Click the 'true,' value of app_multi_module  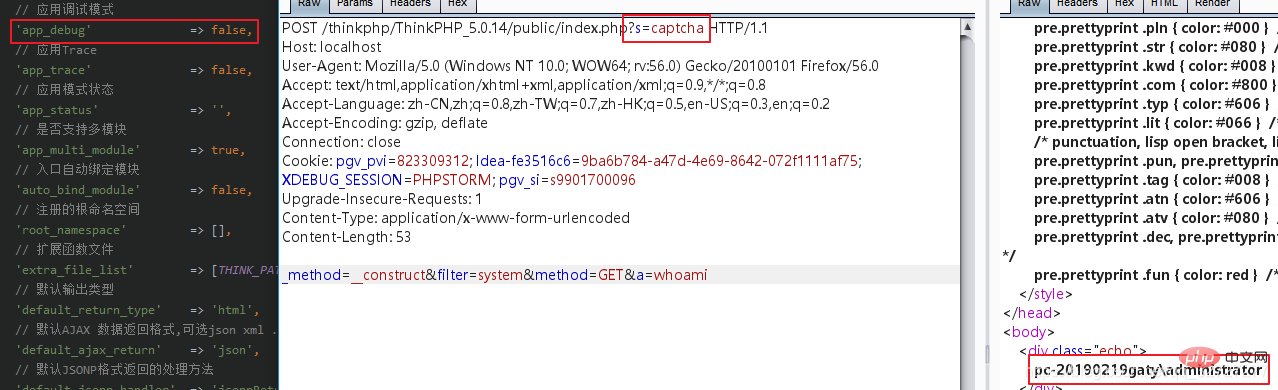(228, 150)
